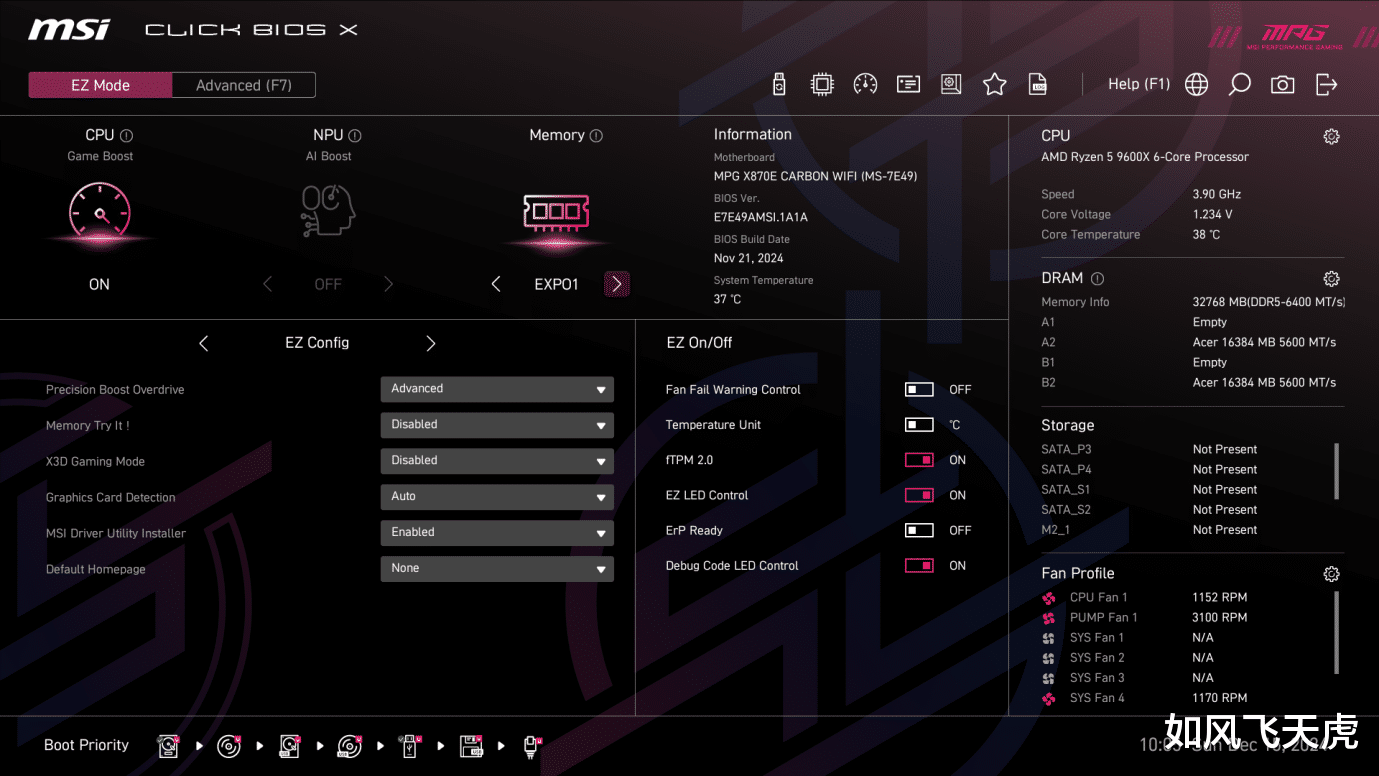
Task: Click the PUMP Fan 1 fan icon
Action: pyautogui.click(x=1049, y=618)
